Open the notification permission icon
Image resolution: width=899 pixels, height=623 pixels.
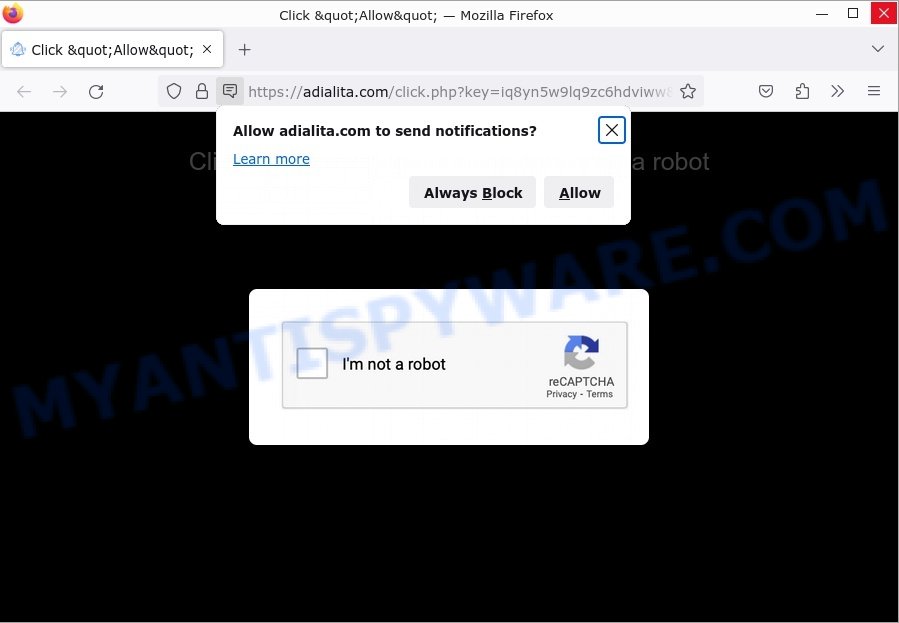(x=230, y=91)
